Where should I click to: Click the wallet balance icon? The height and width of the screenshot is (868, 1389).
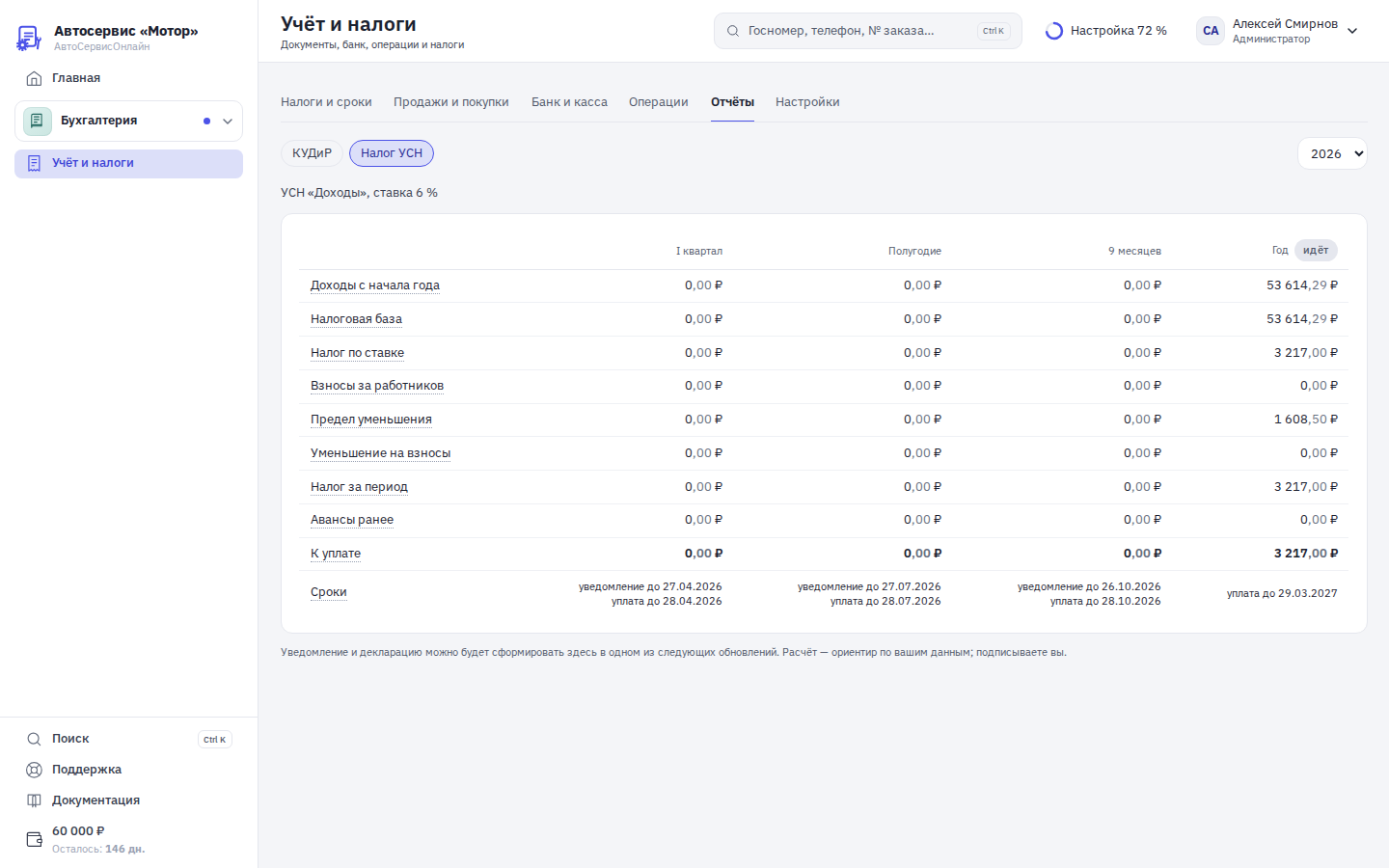34,839
